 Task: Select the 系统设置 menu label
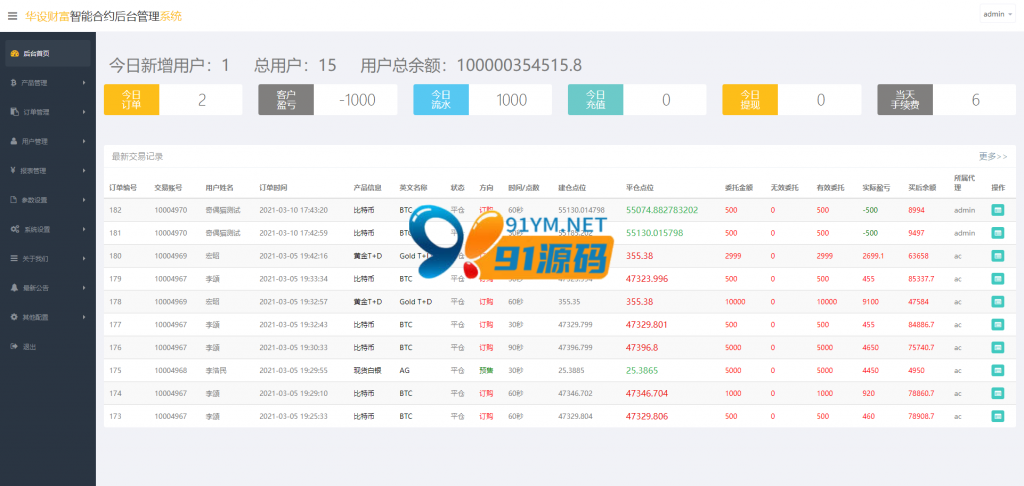tap(37, 229)
